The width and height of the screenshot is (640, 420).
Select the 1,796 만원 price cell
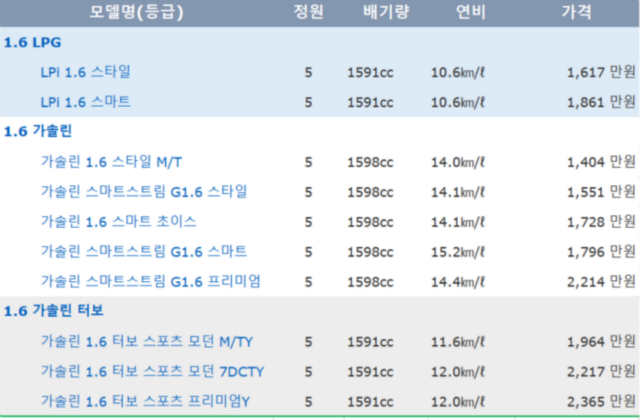[x=601, y=251]
